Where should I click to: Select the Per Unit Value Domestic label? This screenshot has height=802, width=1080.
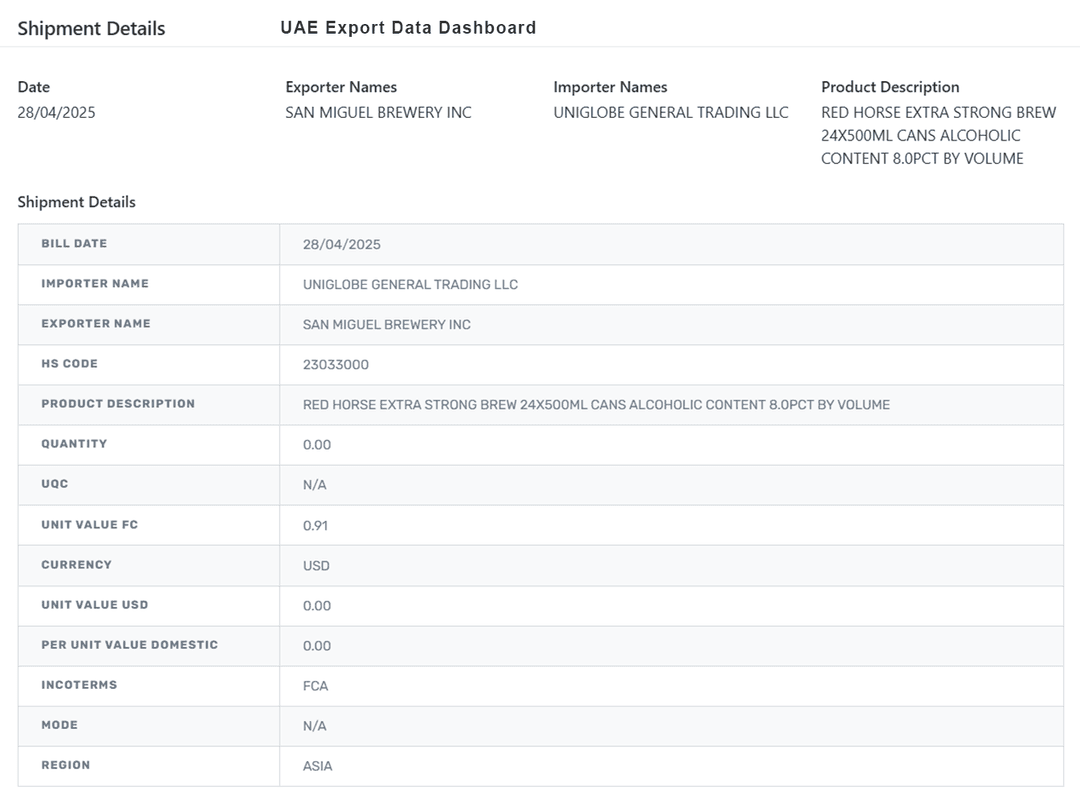129,645
